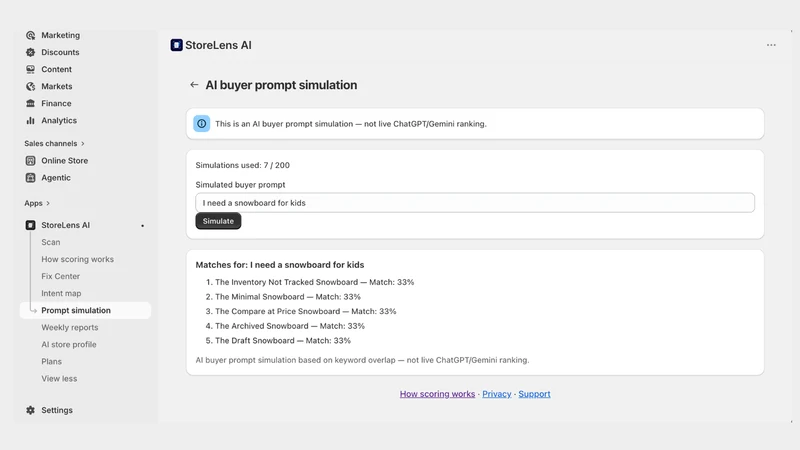Viewport: 800px width, 450px height.
Task: Open the How scoring works footer link
Action: [x=437, y=394]
